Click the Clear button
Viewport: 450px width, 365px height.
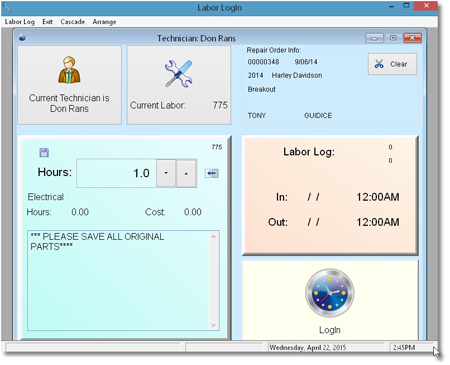click(392, 64)
